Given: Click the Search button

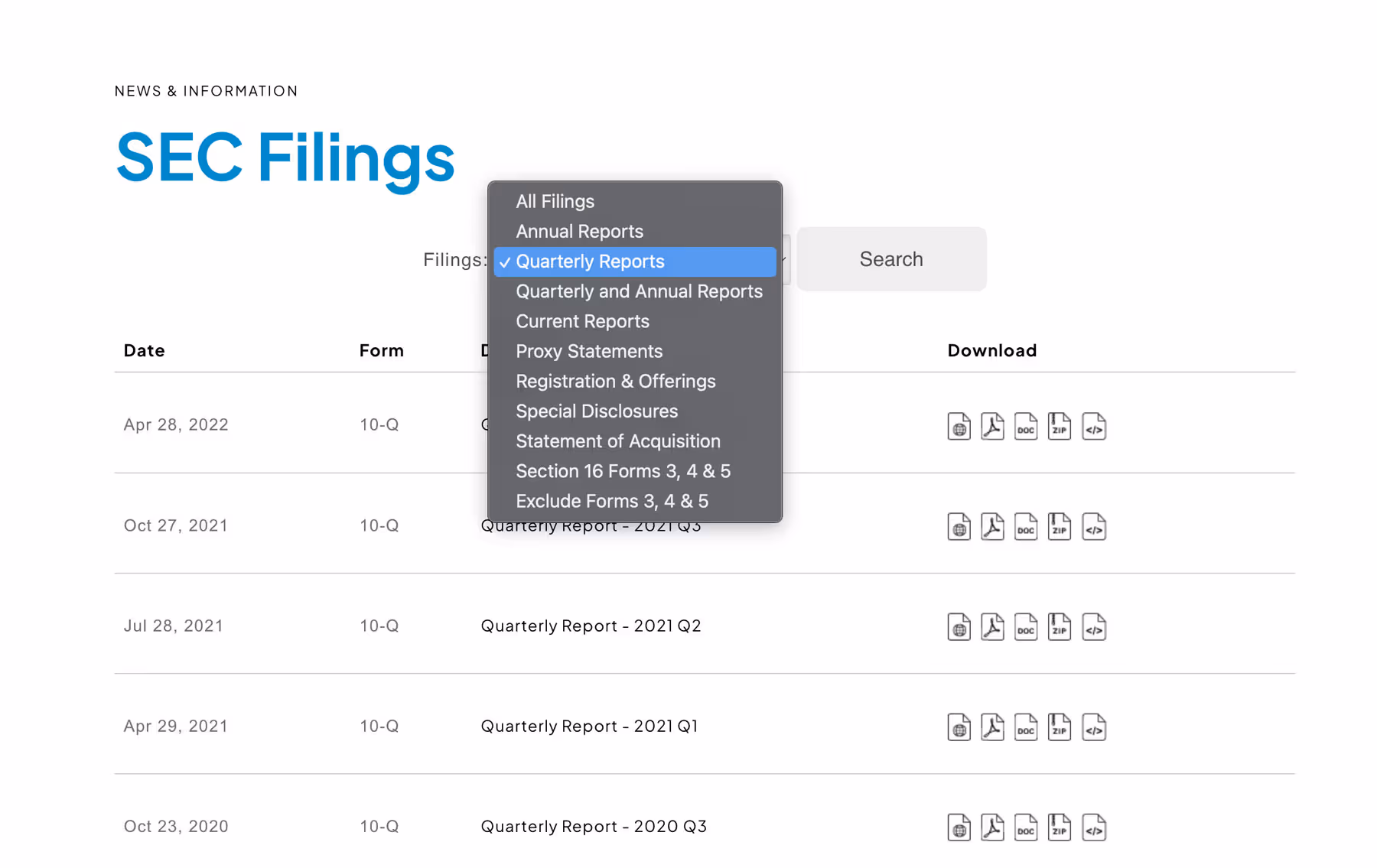Looking at the screenshot, I should (x=891, y=258).
